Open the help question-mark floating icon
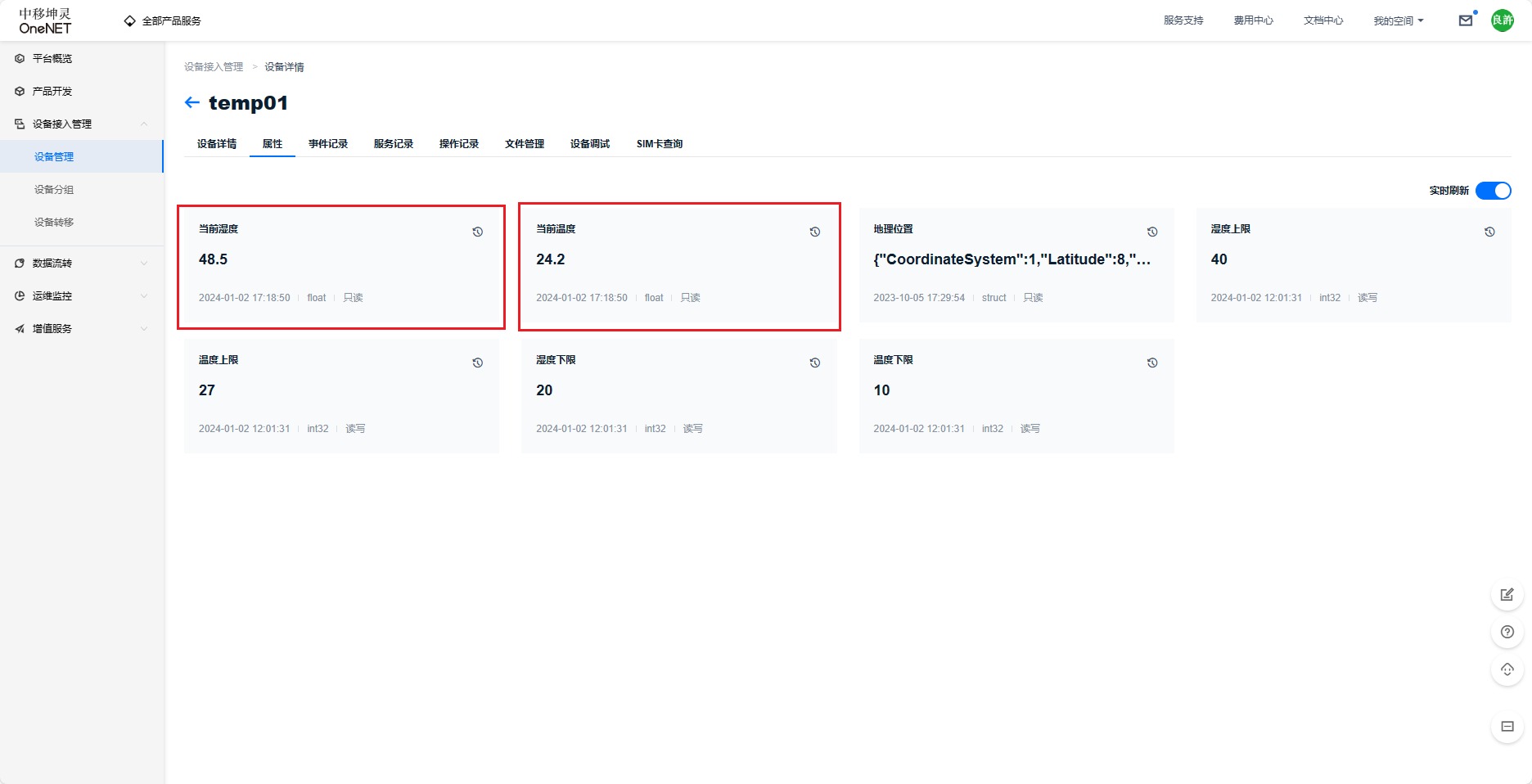1532x784 pixels. click(1507, 633)
